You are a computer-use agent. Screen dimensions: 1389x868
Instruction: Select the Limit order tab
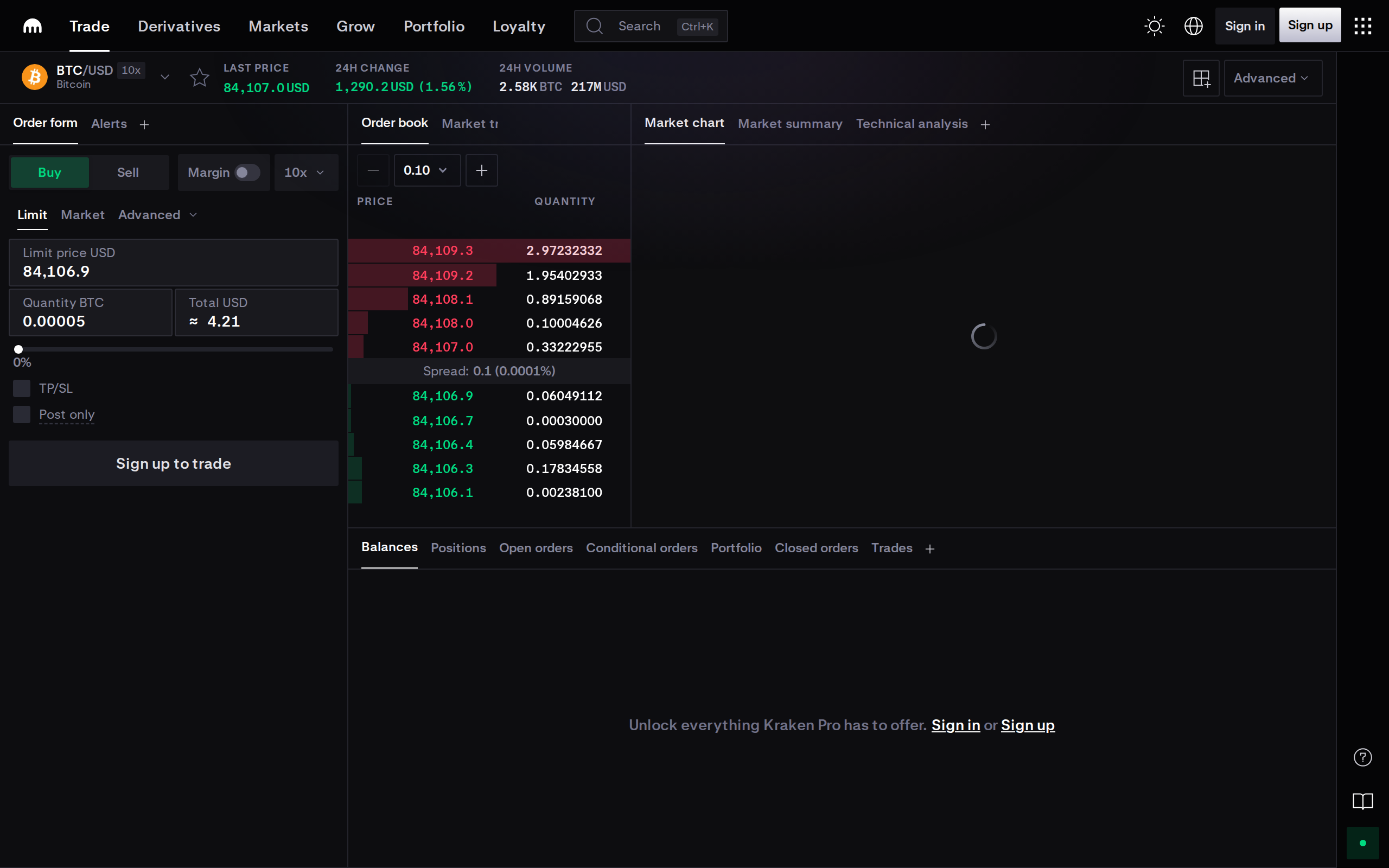(32, 215)
